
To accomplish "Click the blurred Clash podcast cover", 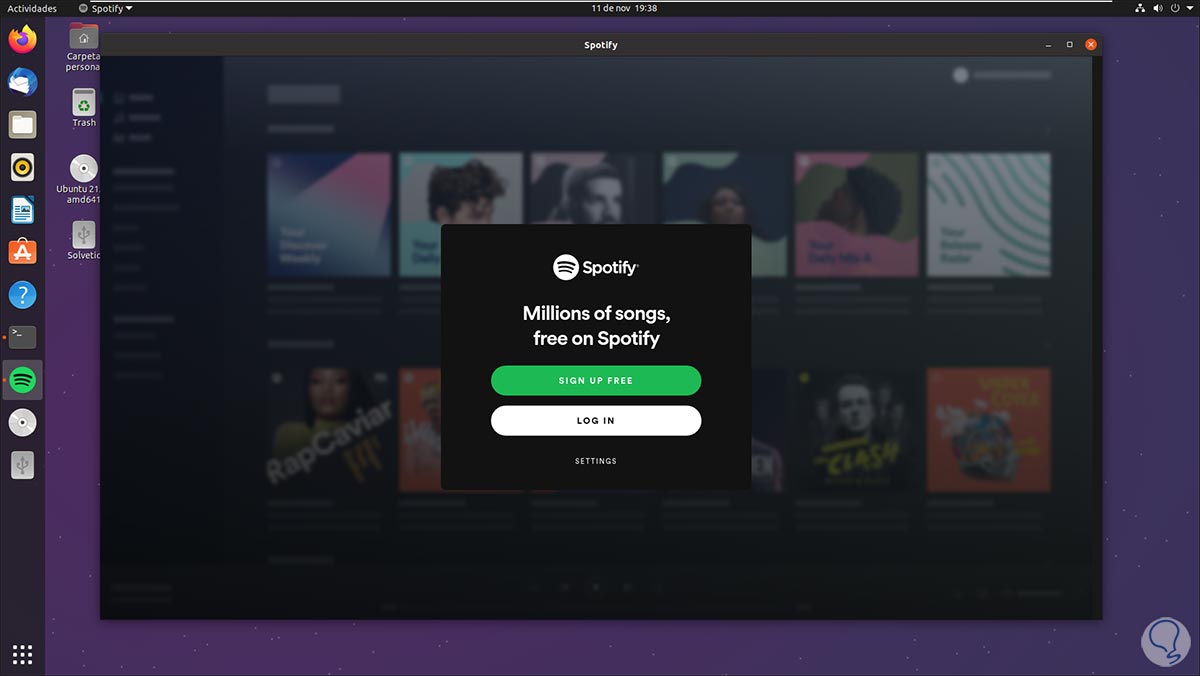I will (857, 429).
